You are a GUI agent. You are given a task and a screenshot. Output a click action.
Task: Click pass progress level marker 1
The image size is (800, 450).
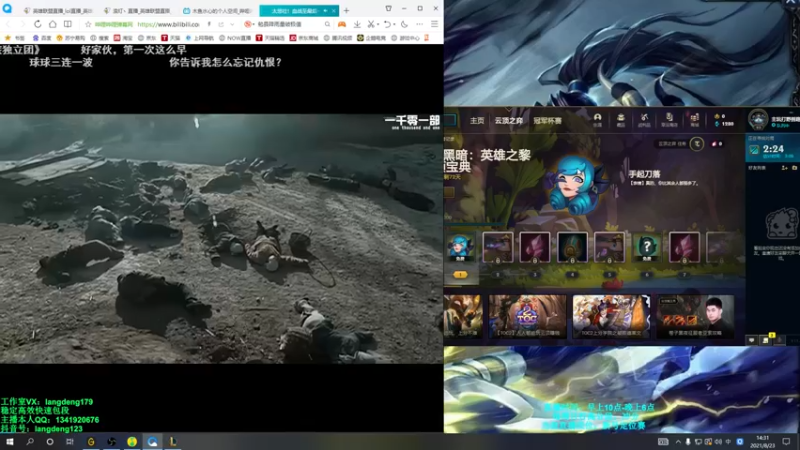(460, 274)
